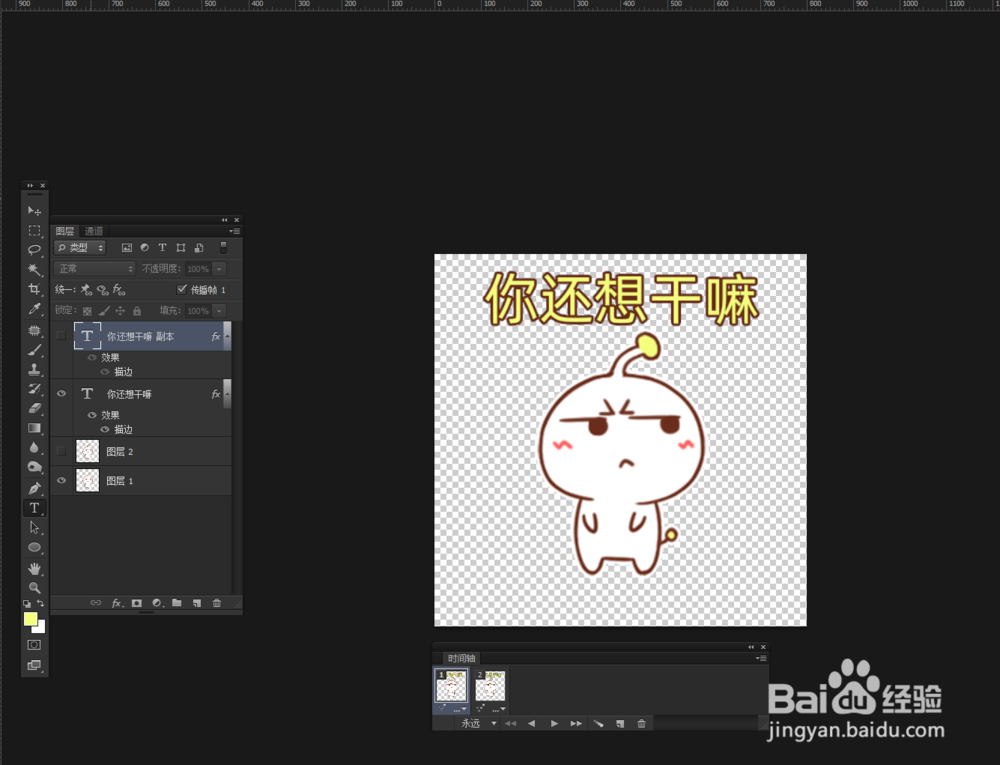Open the blend mode 正常 dropdown
Viewport: 1000px width, 765px height.
[x=94, y=268]
